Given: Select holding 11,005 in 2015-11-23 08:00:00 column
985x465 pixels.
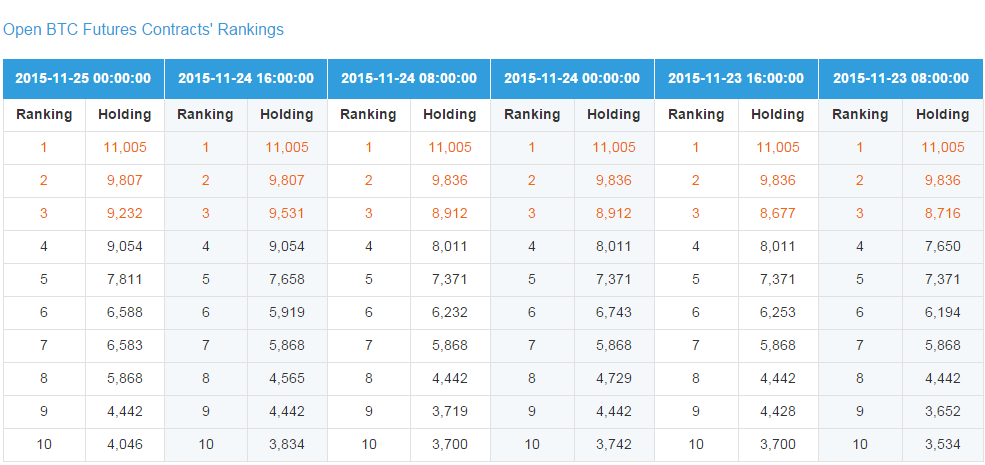Looking at the screenshot, I should point(942,148).
